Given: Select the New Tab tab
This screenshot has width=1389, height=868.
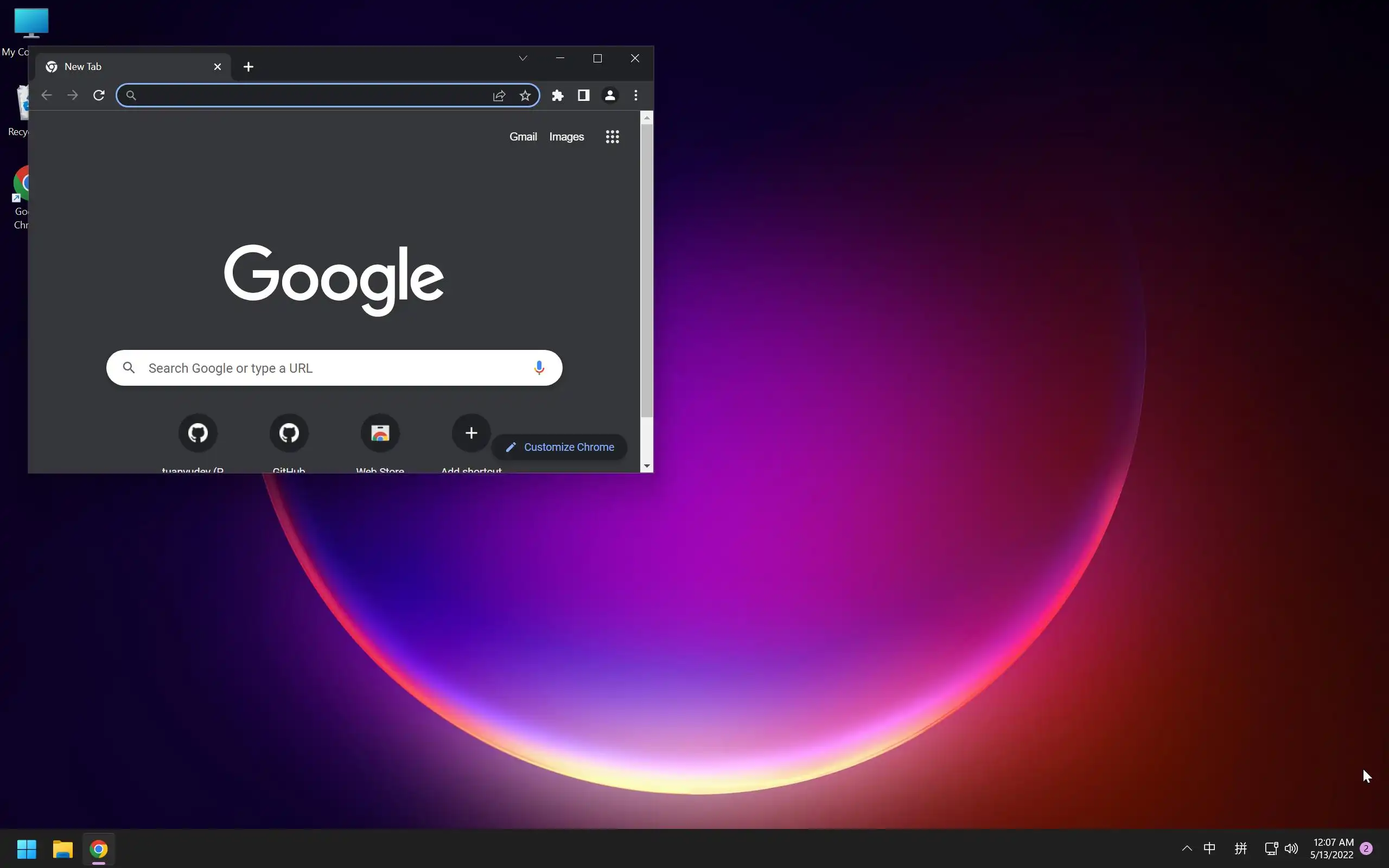Looking at the screenshot, I should [126, 67].
